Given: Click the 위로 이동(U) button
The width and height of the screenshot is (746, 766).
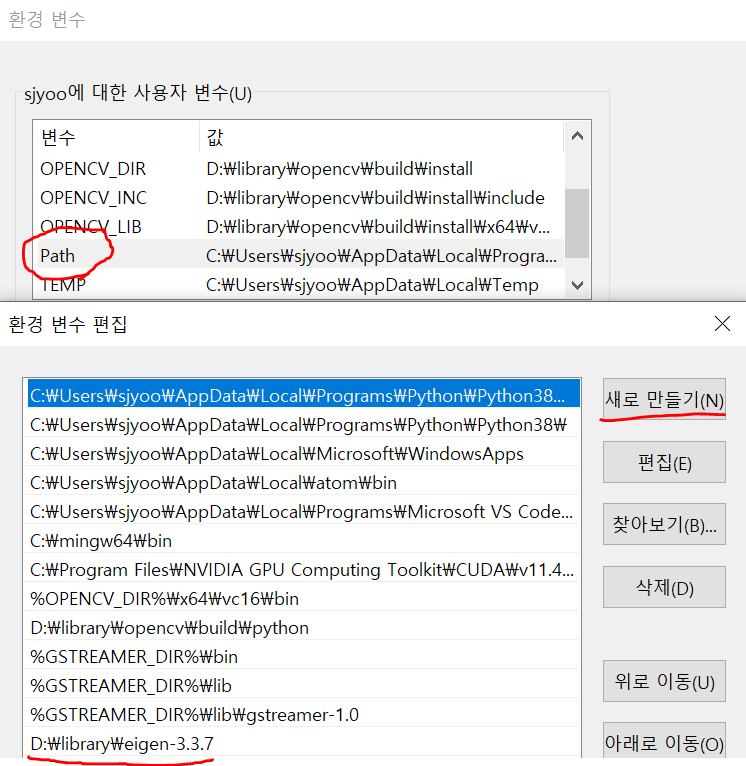Looking at the screenshot, I should [x=664, y=681].
